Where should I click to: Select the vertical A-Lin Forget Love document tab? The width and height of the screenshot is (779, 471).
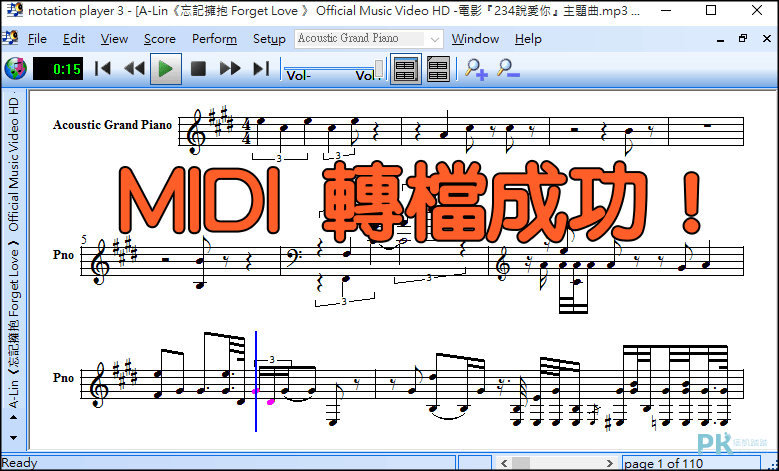tap(13, 249)
